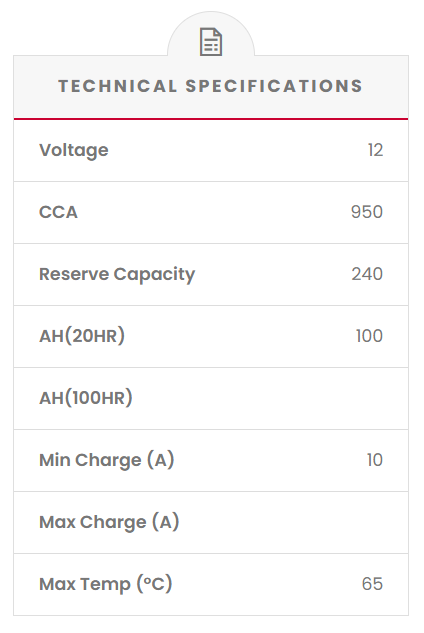Click the voltage value 12
This screenshot has width=424, height=633.
(x=375, y=150)
